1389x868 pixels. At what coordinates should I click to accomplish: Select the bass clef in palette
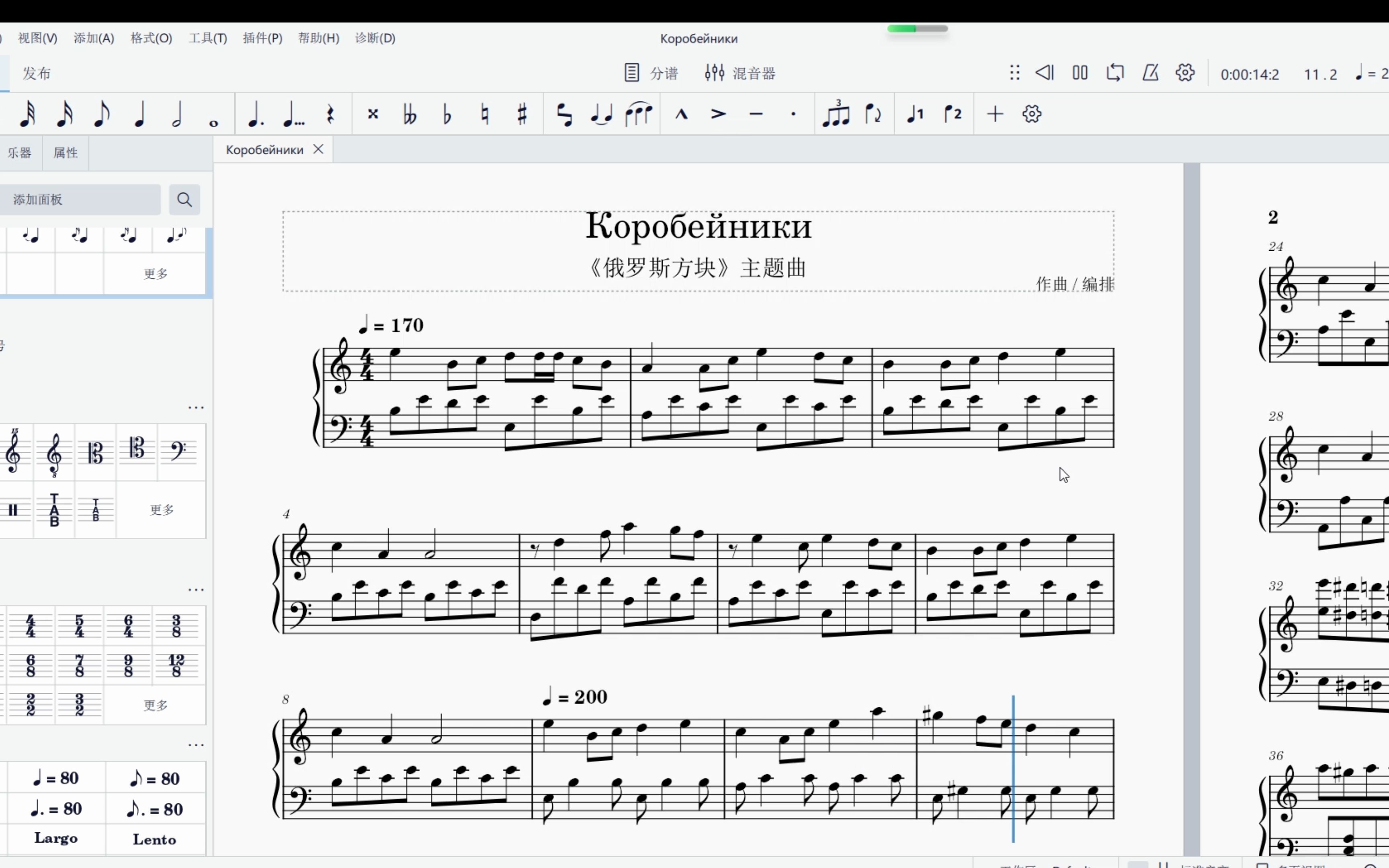pyautogui.click(x=178, y=452)
